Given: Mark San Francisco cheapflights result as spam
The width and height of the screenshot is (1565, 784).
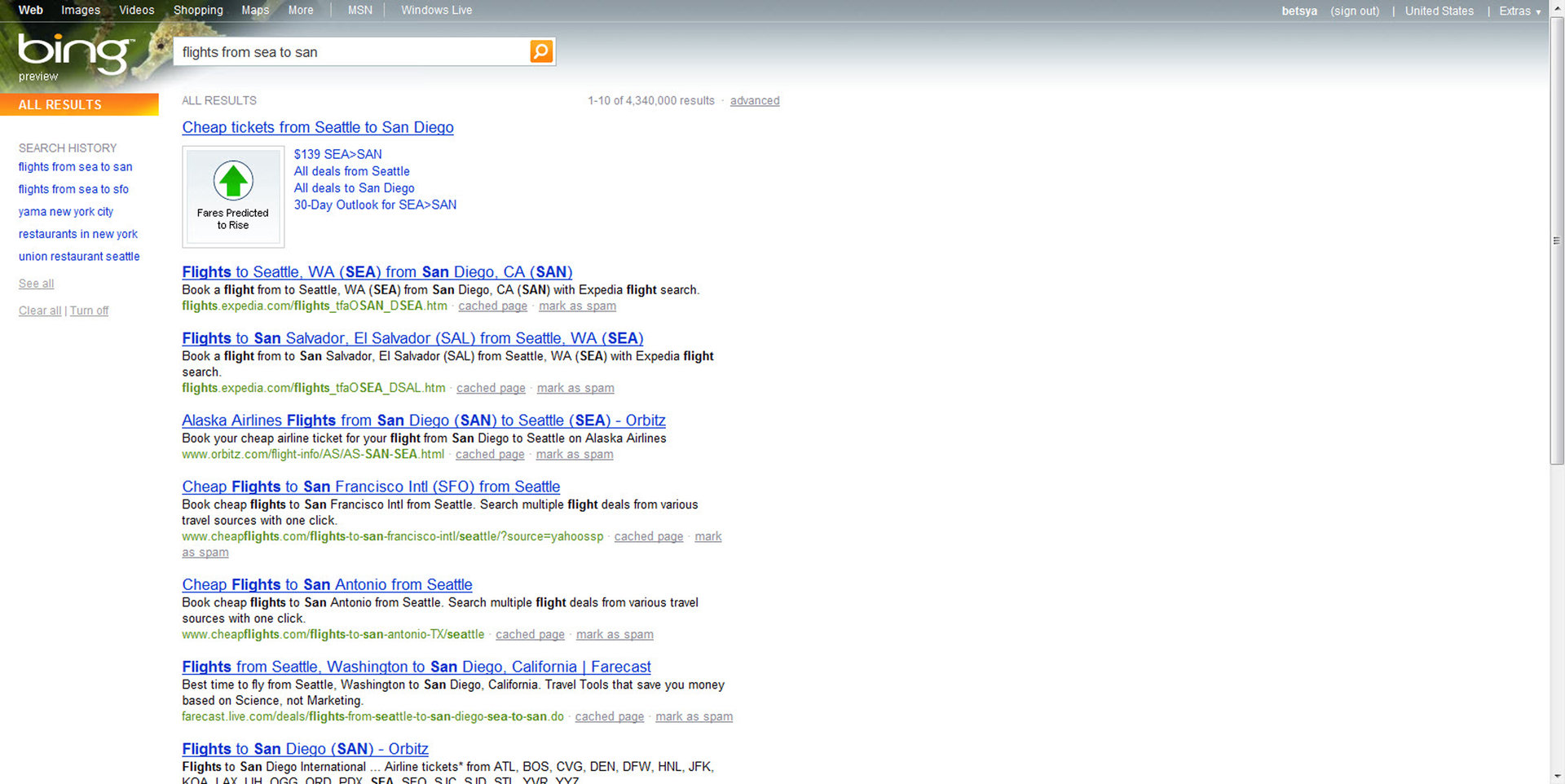Looking at the screenshot, I should pyautogui.click(x=708, y=536).
